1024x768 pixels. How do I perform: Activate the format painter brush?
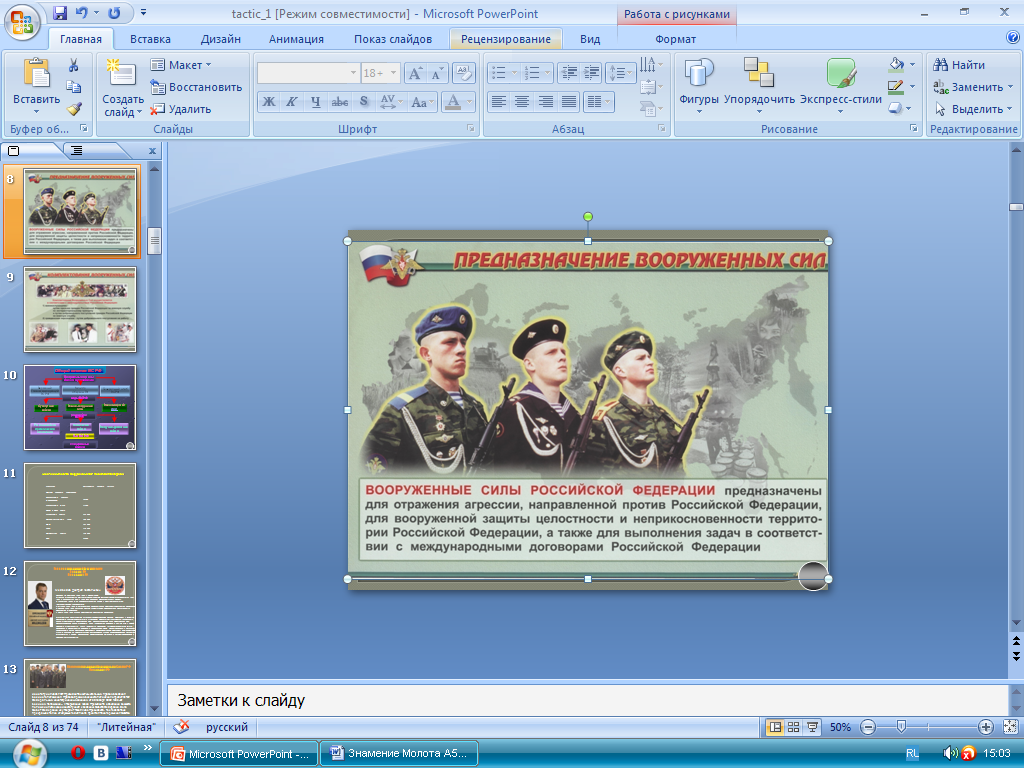(74, 109)
